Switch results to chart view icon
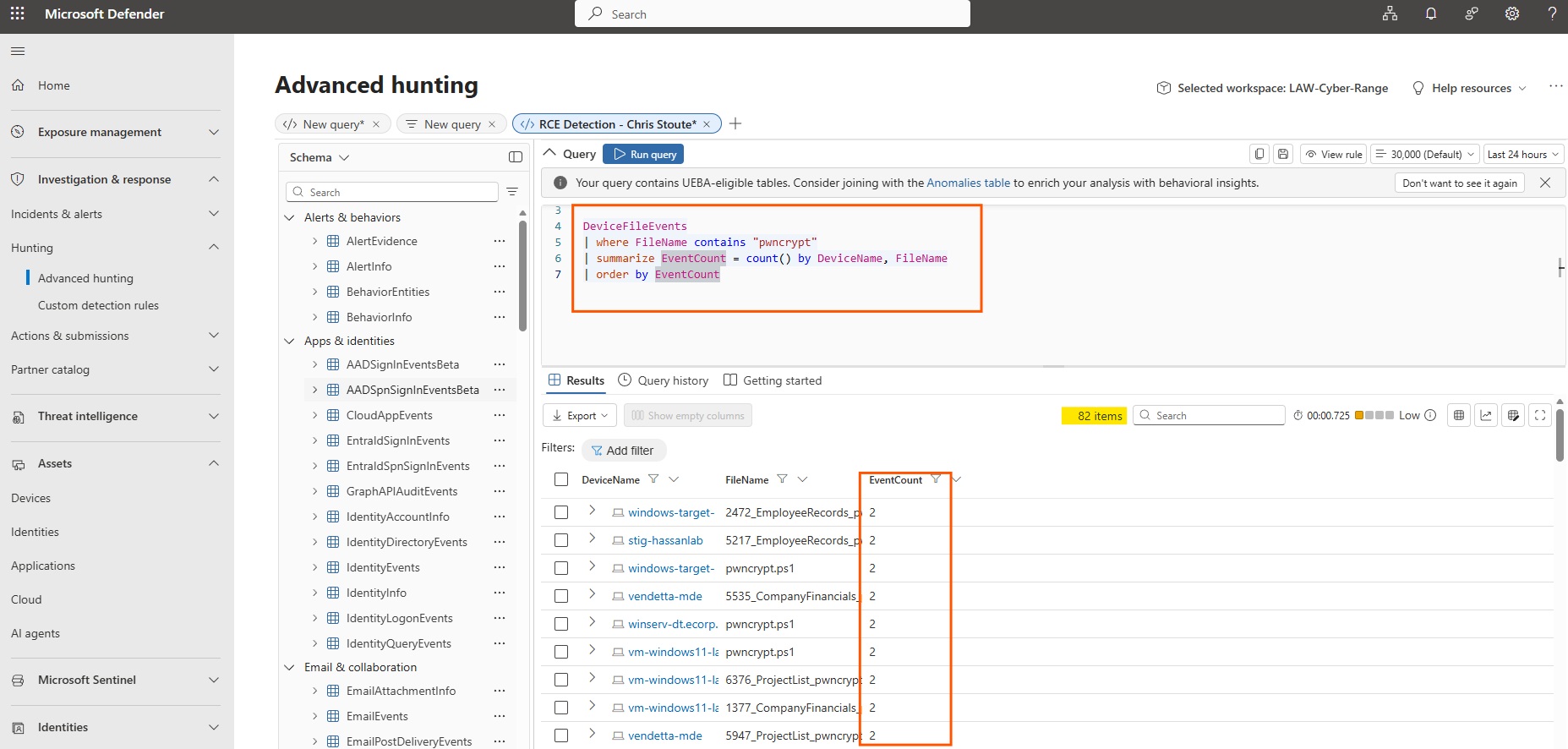Image resolution: width=1568 pixels, height=749 pixels. (x=1486, y=415)
